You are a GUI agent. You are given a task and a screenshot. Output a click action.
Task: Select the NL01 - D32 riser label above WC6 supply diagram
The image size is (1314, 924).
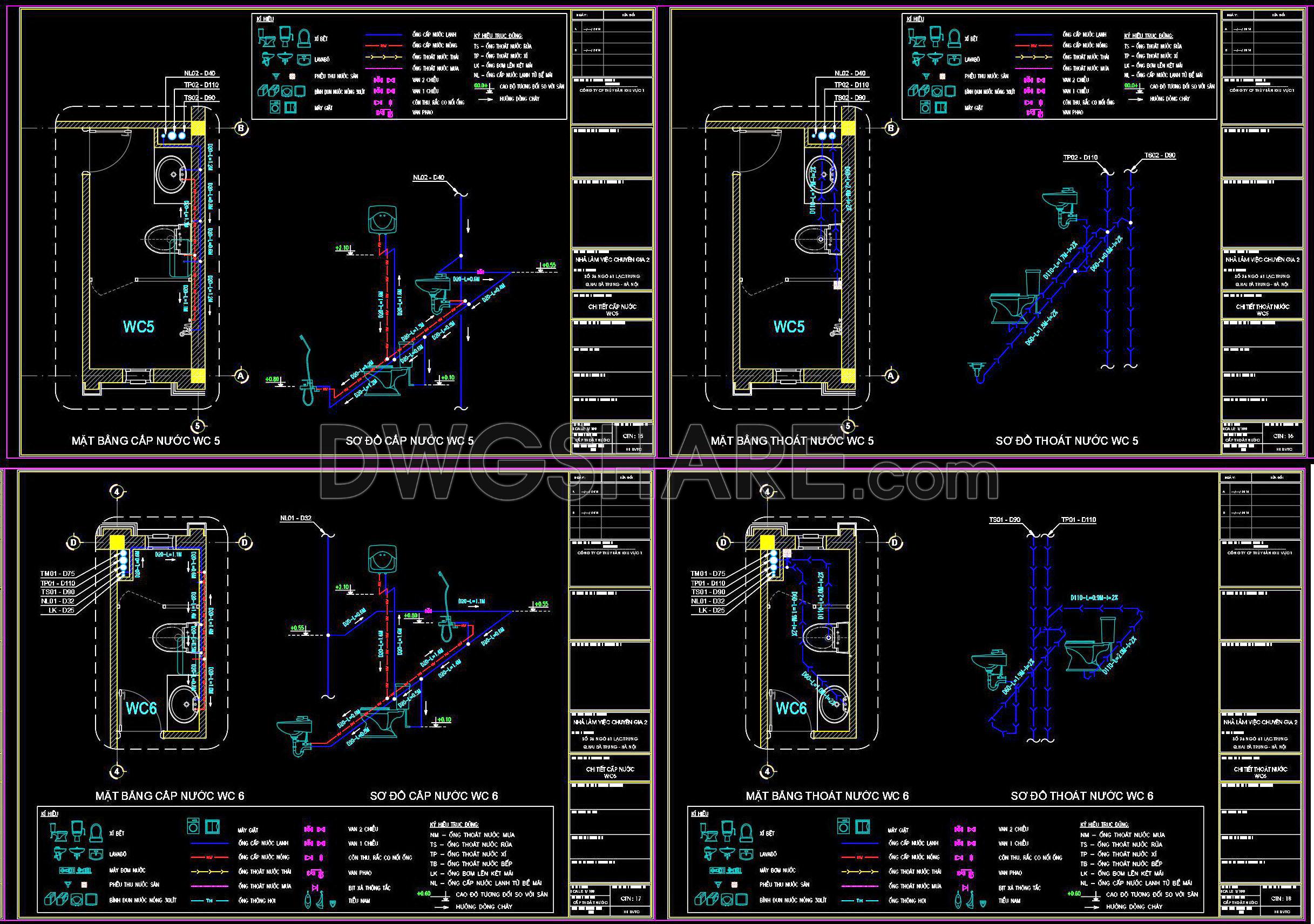point(295,518)
